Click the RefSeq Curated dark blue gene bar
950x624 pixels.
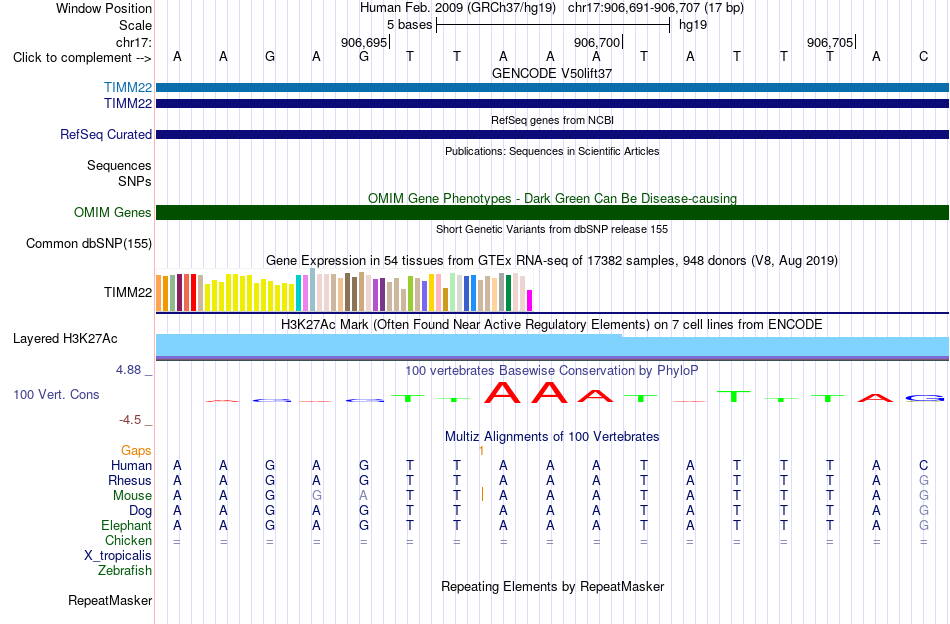553,134
